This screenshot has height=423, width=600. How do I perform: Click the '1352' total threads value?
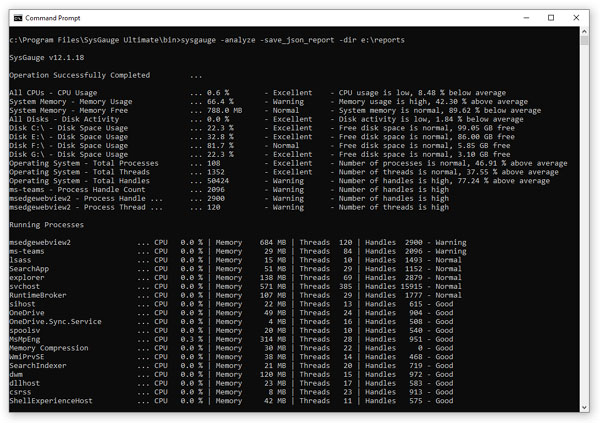tap(215, 172)
